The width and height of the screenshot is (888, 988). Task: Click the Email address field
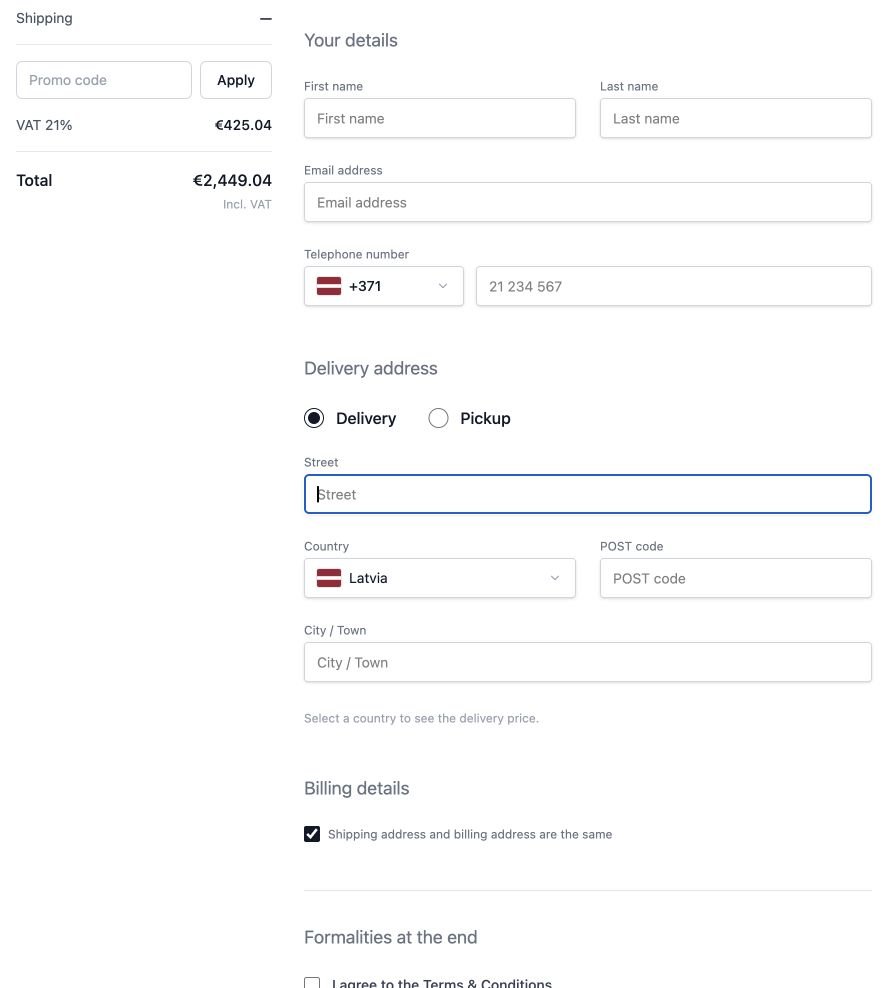587,202
